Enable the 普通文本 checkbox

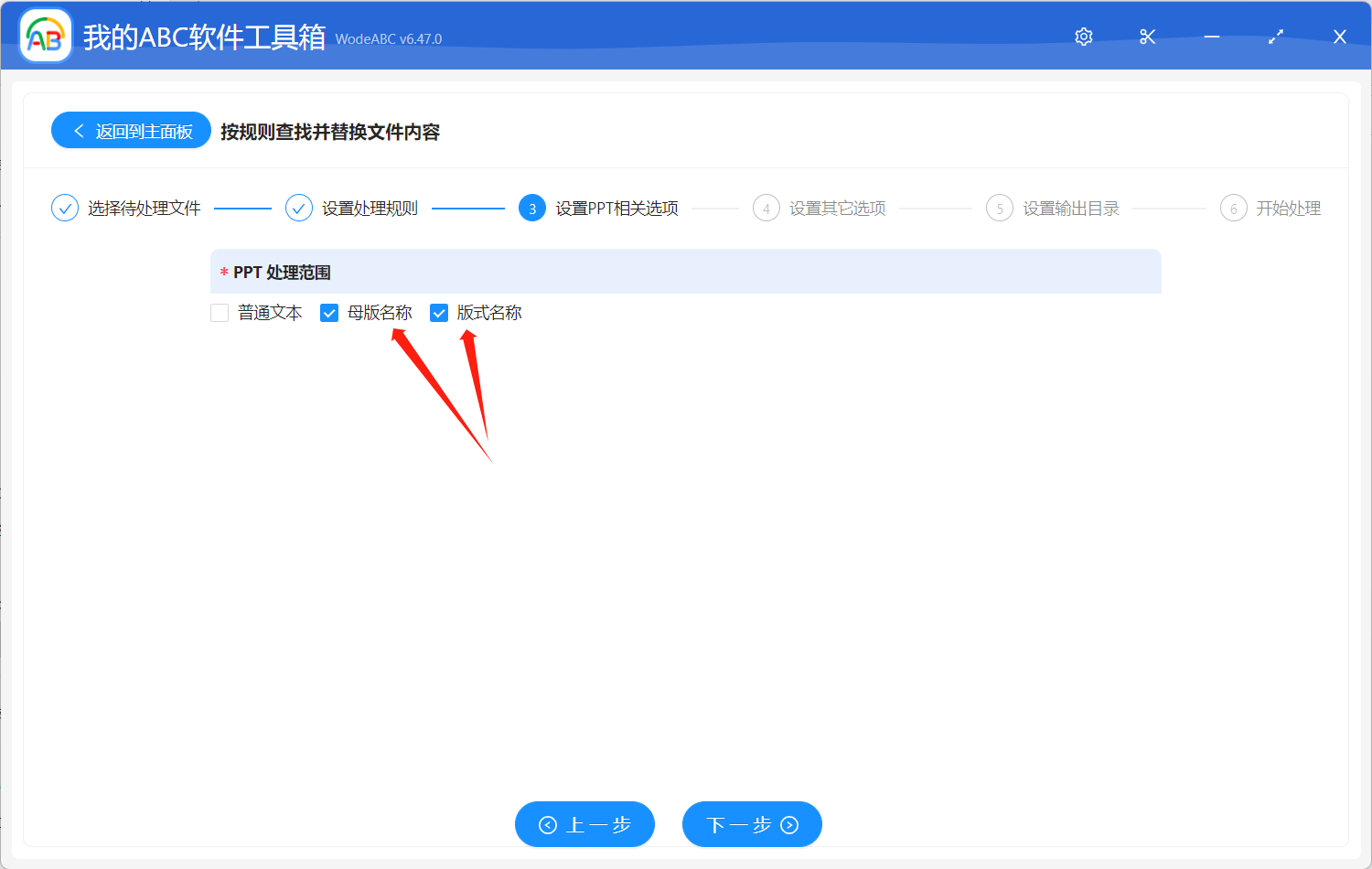(x=220, y=312)
